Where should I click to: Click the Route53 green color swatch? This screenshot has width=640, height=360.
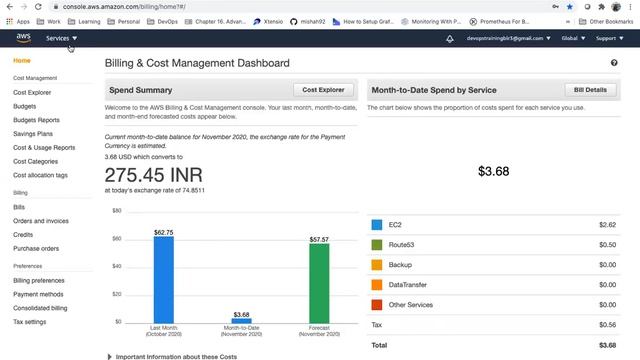(x=377, y=245)
